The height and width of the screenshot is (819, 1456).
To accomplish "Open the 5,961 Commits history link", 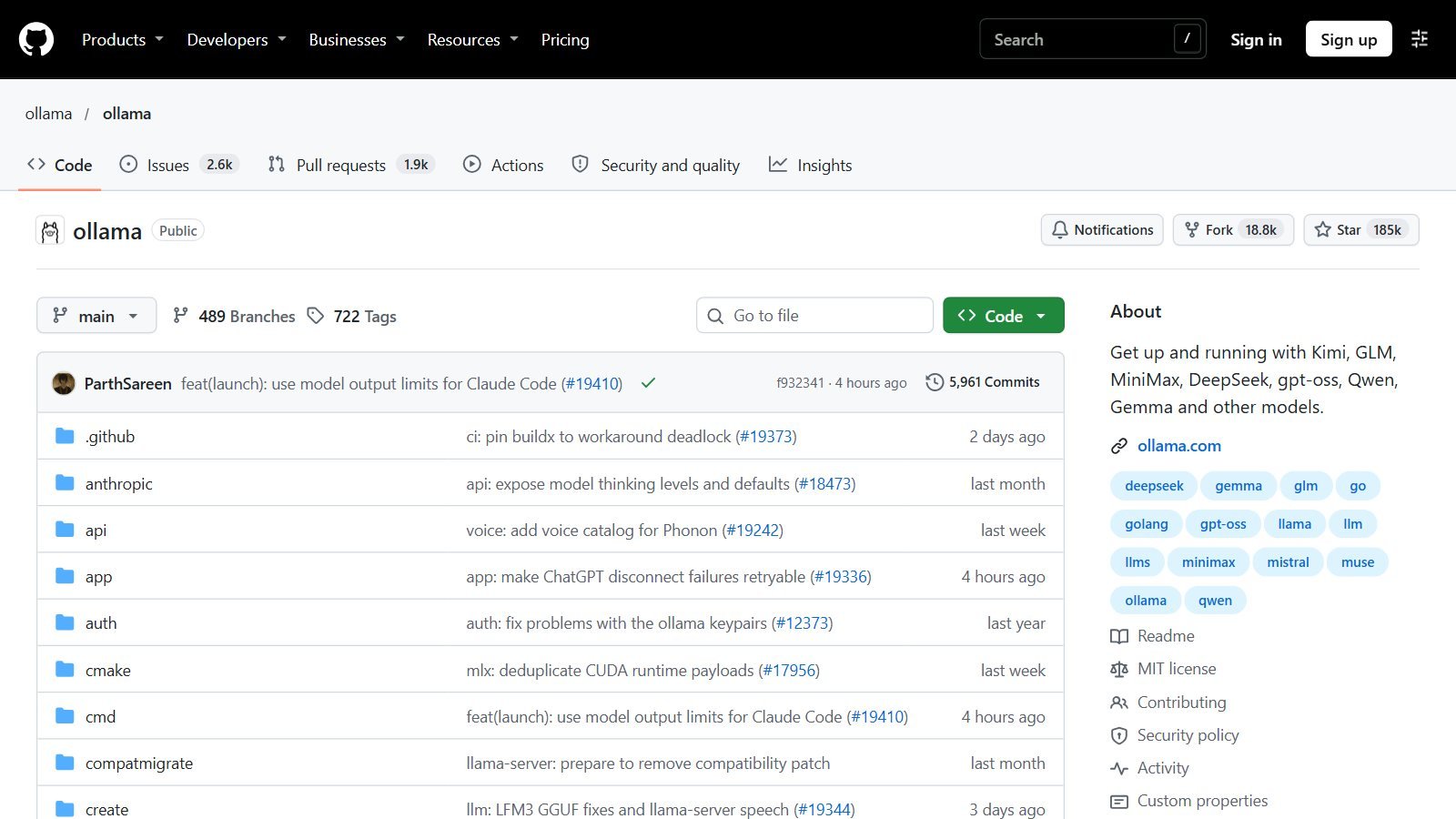I will click(983, 382).
